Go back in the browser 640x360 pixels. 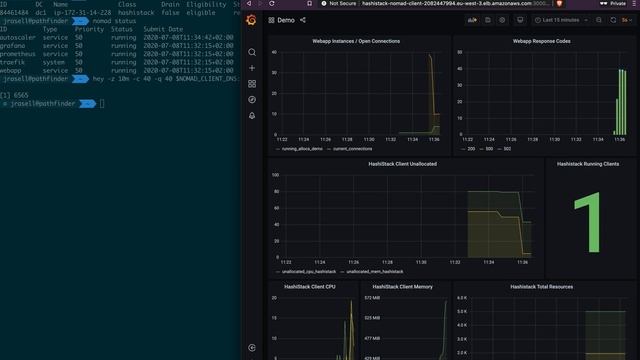[x=249, y=3]
